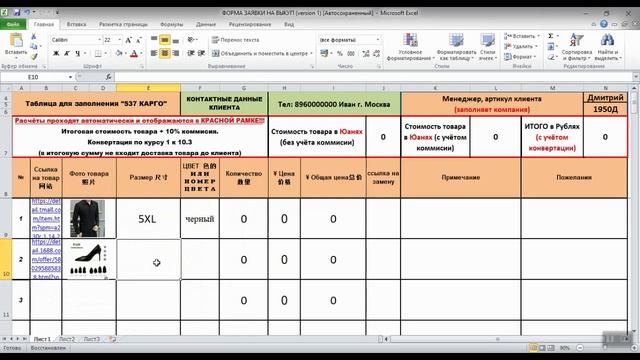Click the increase decimal icon
Viewport: 640px width, 360px height.
[366, 53]
